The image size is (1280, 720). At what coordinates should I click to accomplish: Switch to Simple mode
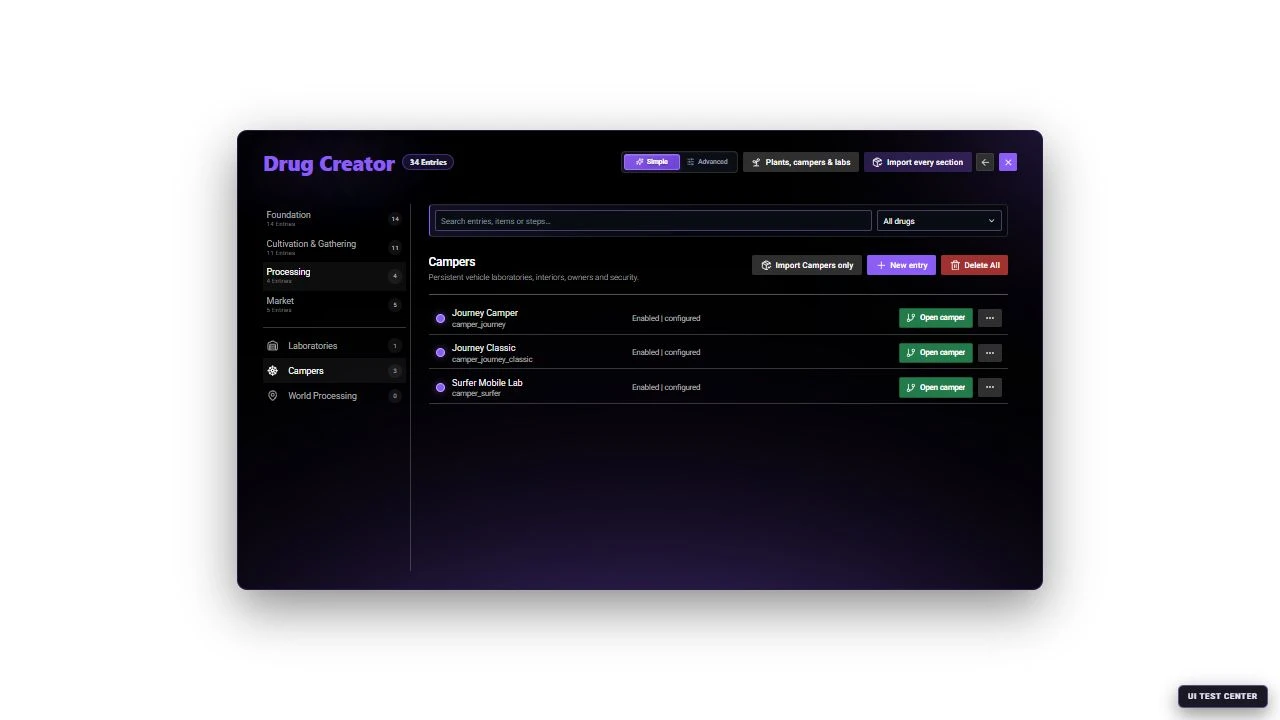click(x=652, y=162)
